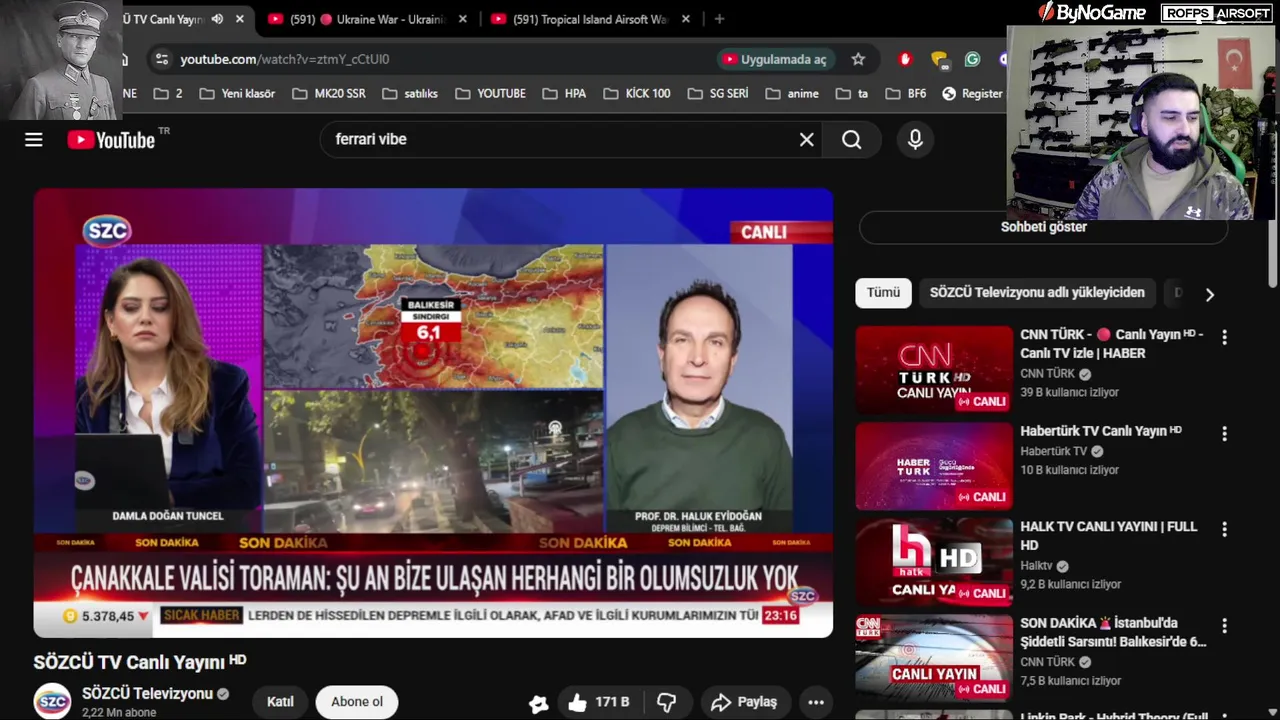
Task: Open the bookmark folder named '2'
Action: [168, 93]
